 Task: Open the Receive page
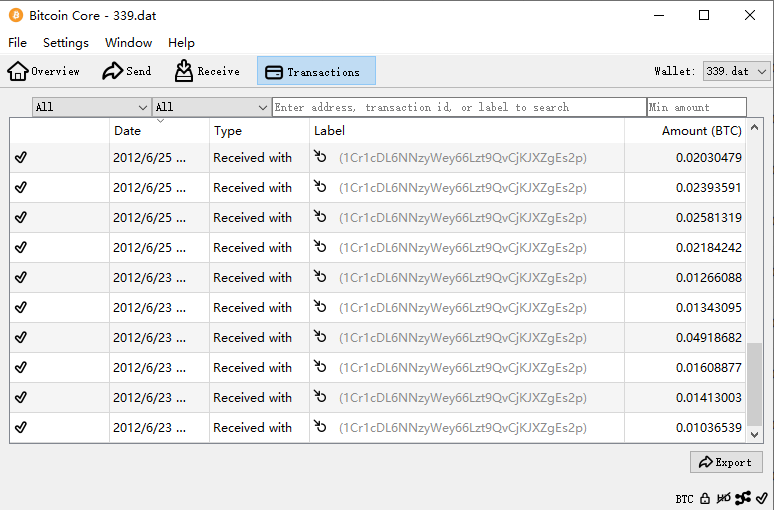coord(207,71)
